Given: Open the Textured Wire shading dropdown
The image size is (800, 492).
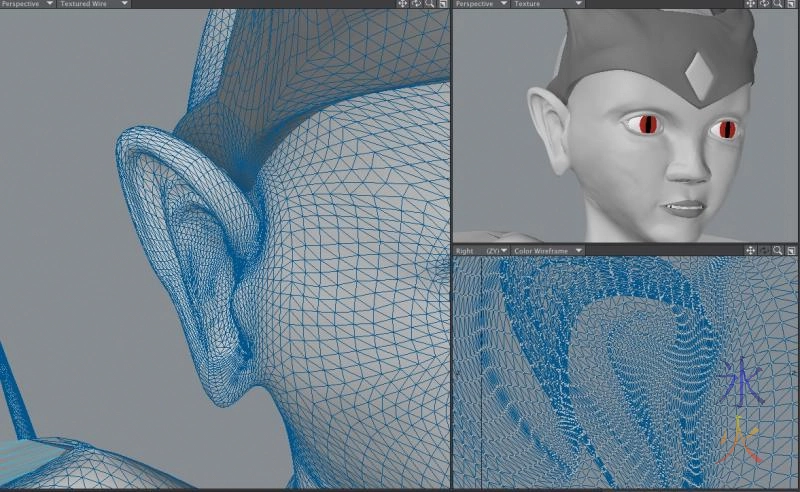Looking at the screenshot, I should point(93,4).
